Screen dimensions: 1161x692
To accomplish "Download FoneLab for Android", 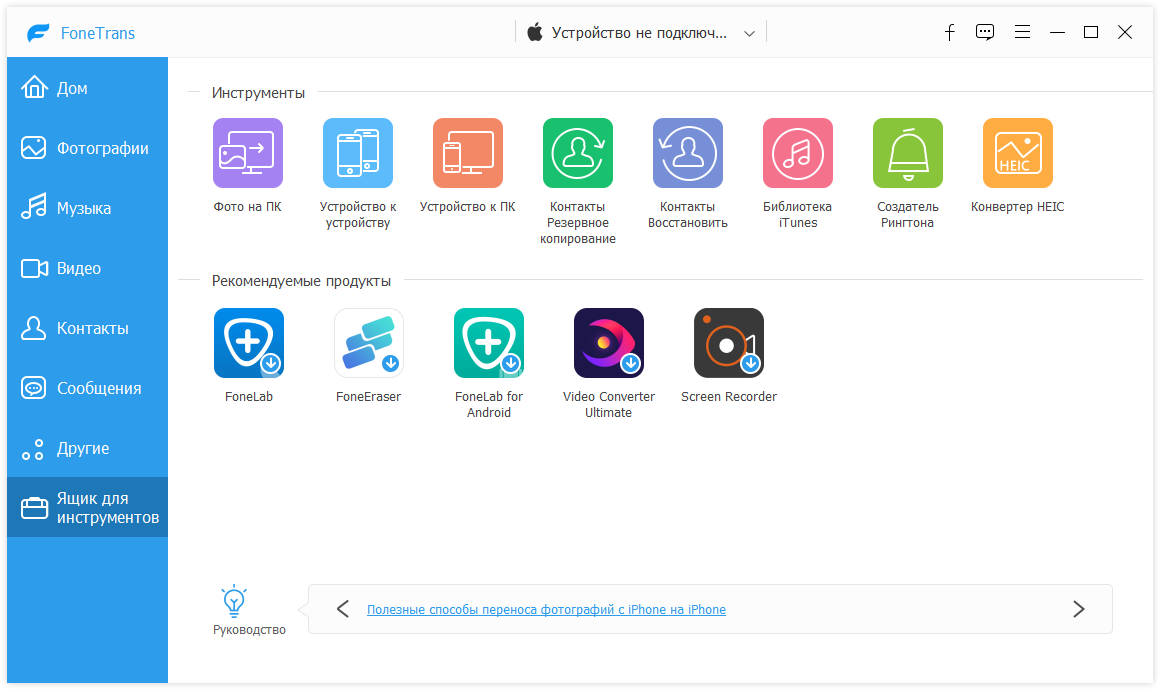I will click(489, 343).
